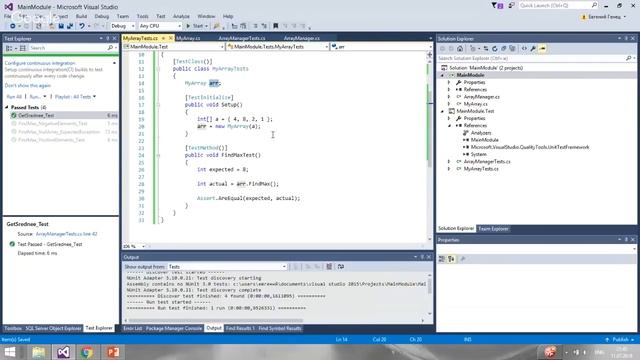The height and width of the screenshot is (360, 640).
Task: Collapse the Passed Tests group
Action: pos(7,107)
